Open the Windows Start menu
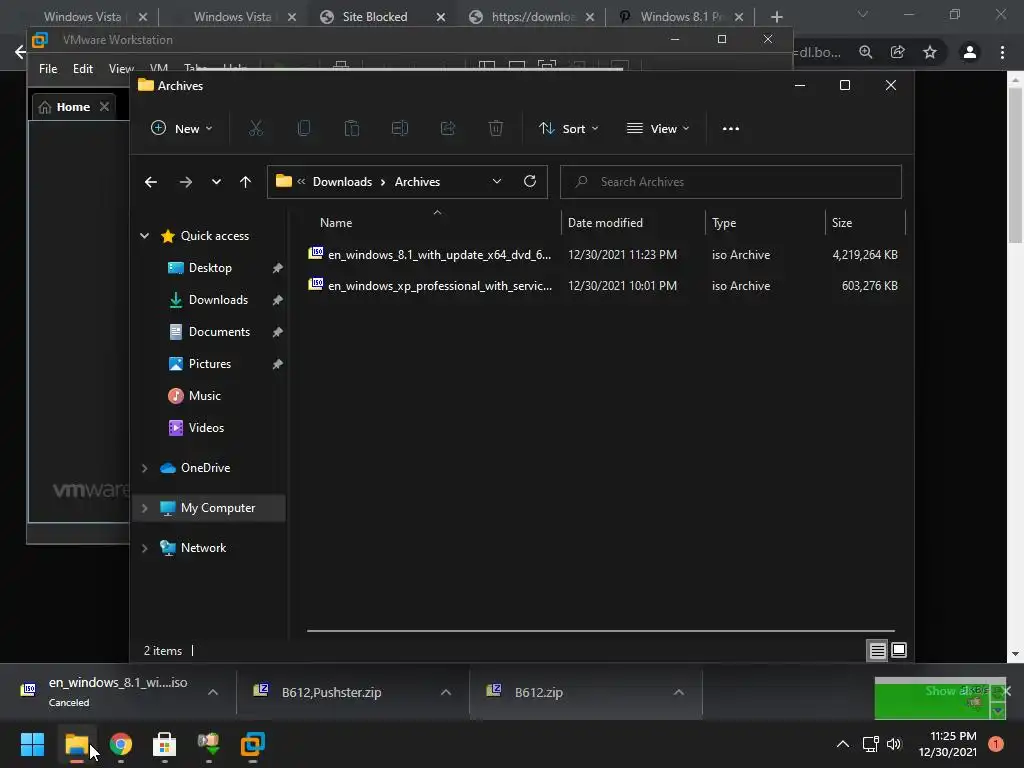Image resolution: width=1024 pixels, height=768 pixels. pos(32,744)
